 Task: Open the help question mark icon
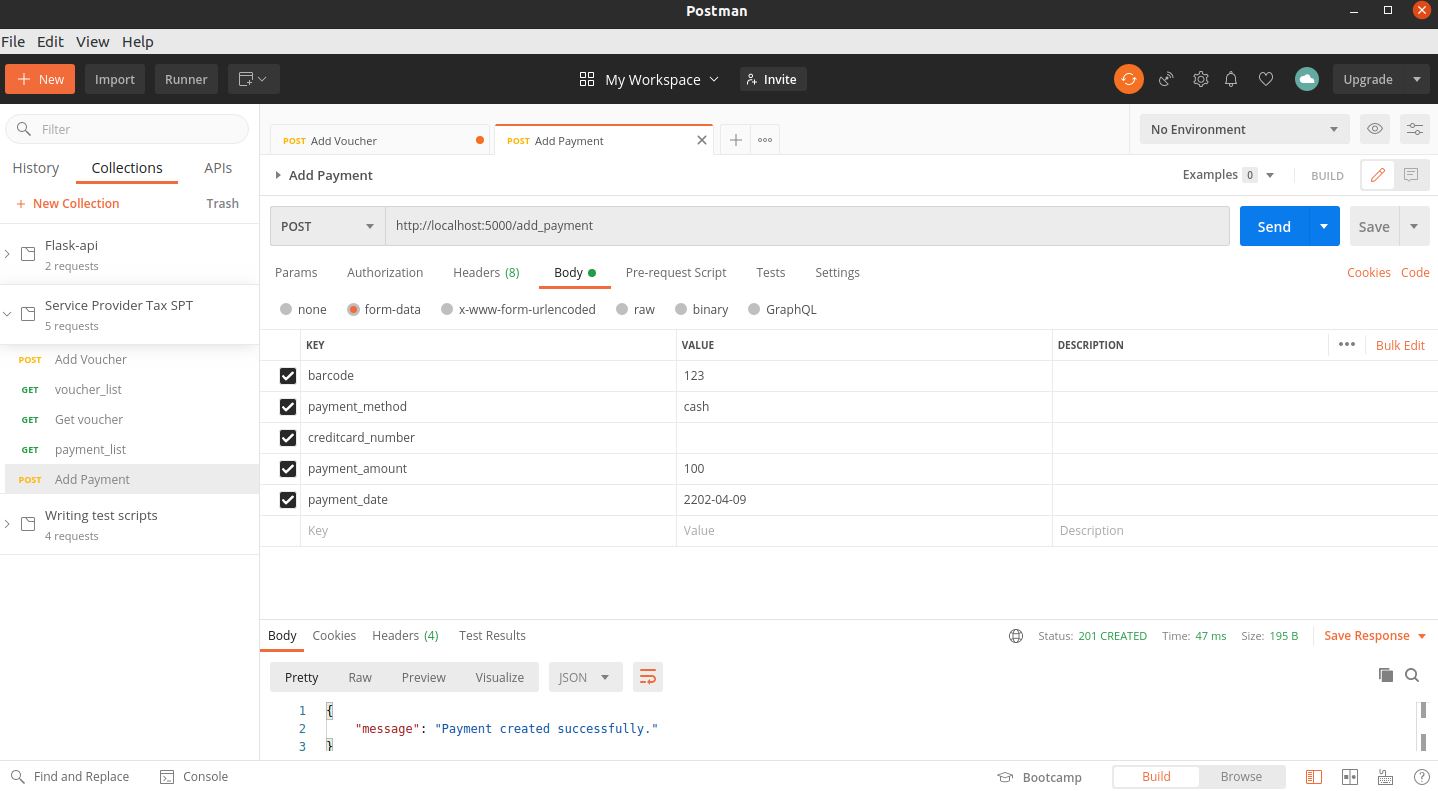tap(1421, 777)
